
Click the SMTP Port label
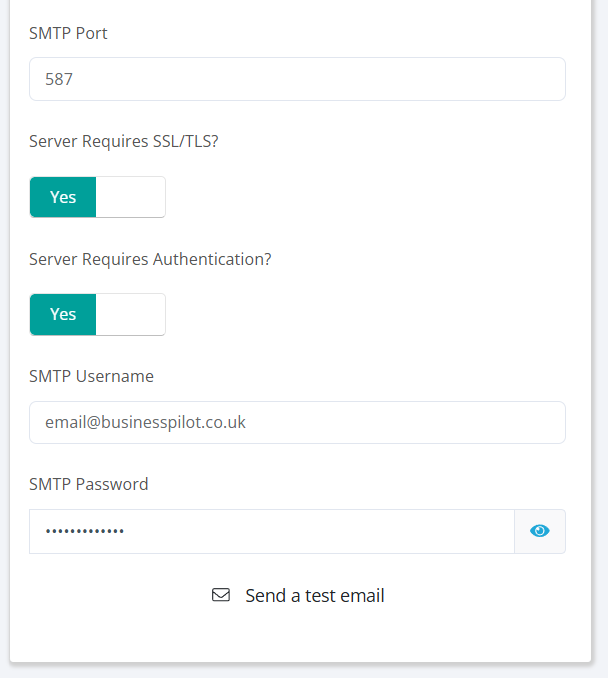point(68,33)
